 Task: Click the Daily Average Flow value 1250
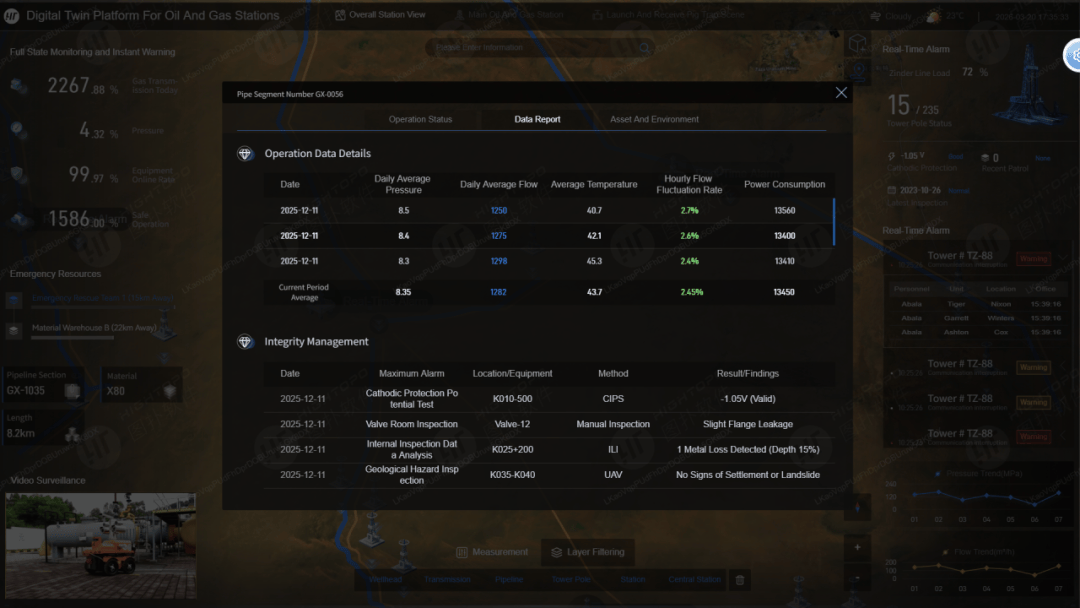[x=499, y=211]
